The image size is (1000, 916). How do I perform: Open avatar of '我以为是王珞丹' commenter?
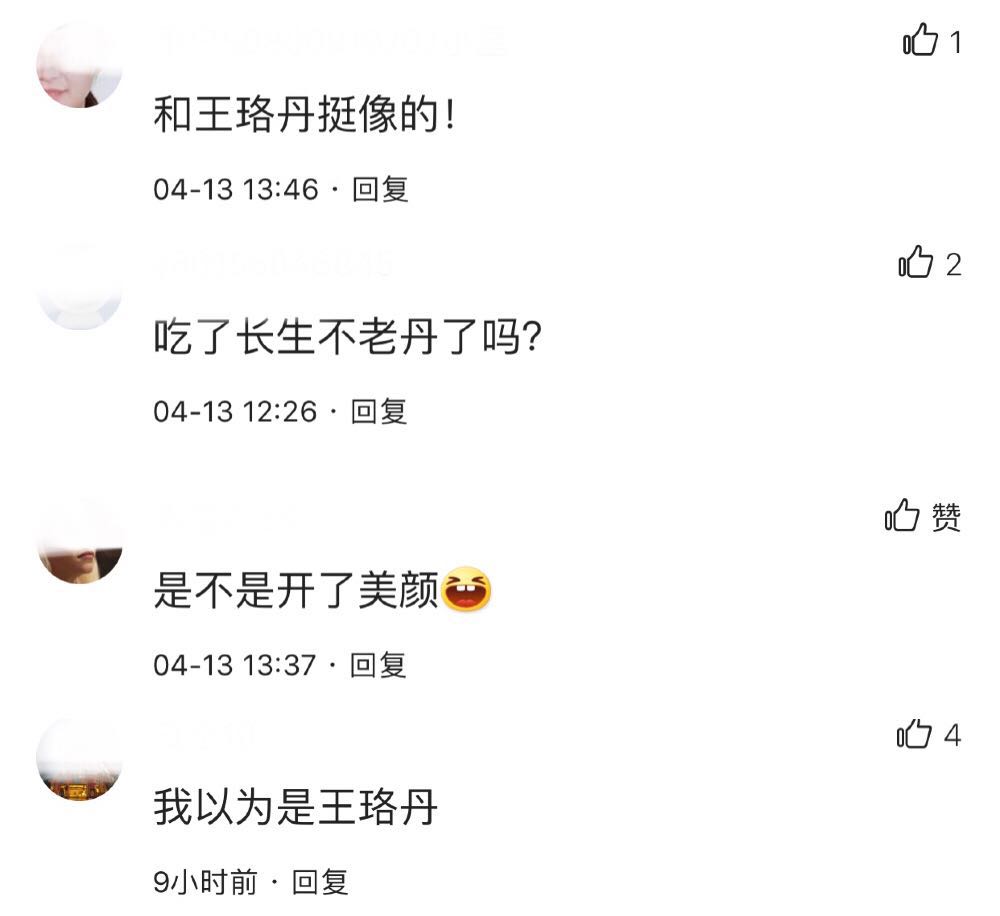click(79, 759)
